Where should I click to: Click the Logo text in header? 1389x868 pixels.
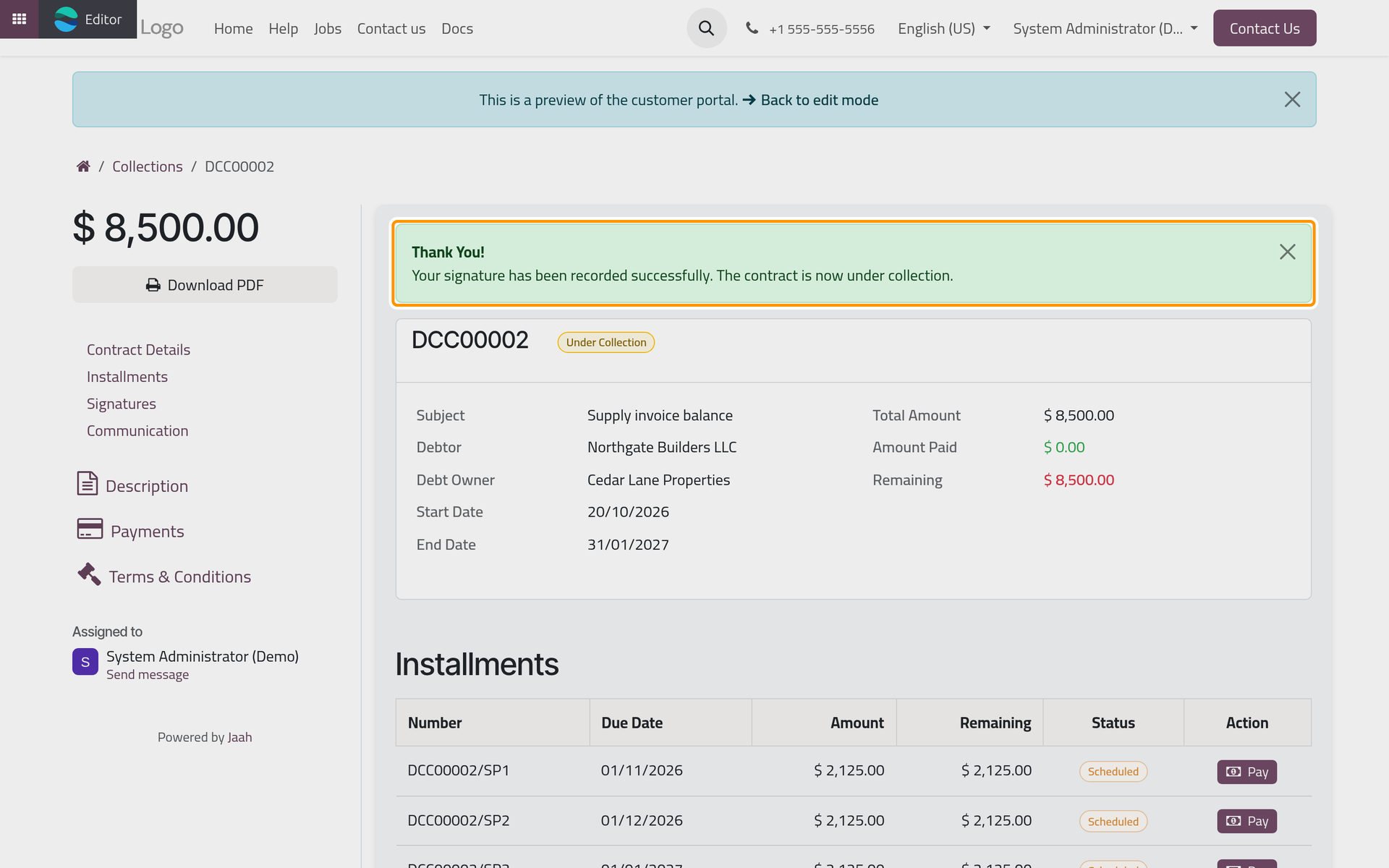pyautogui.click(x=161, y=27)
